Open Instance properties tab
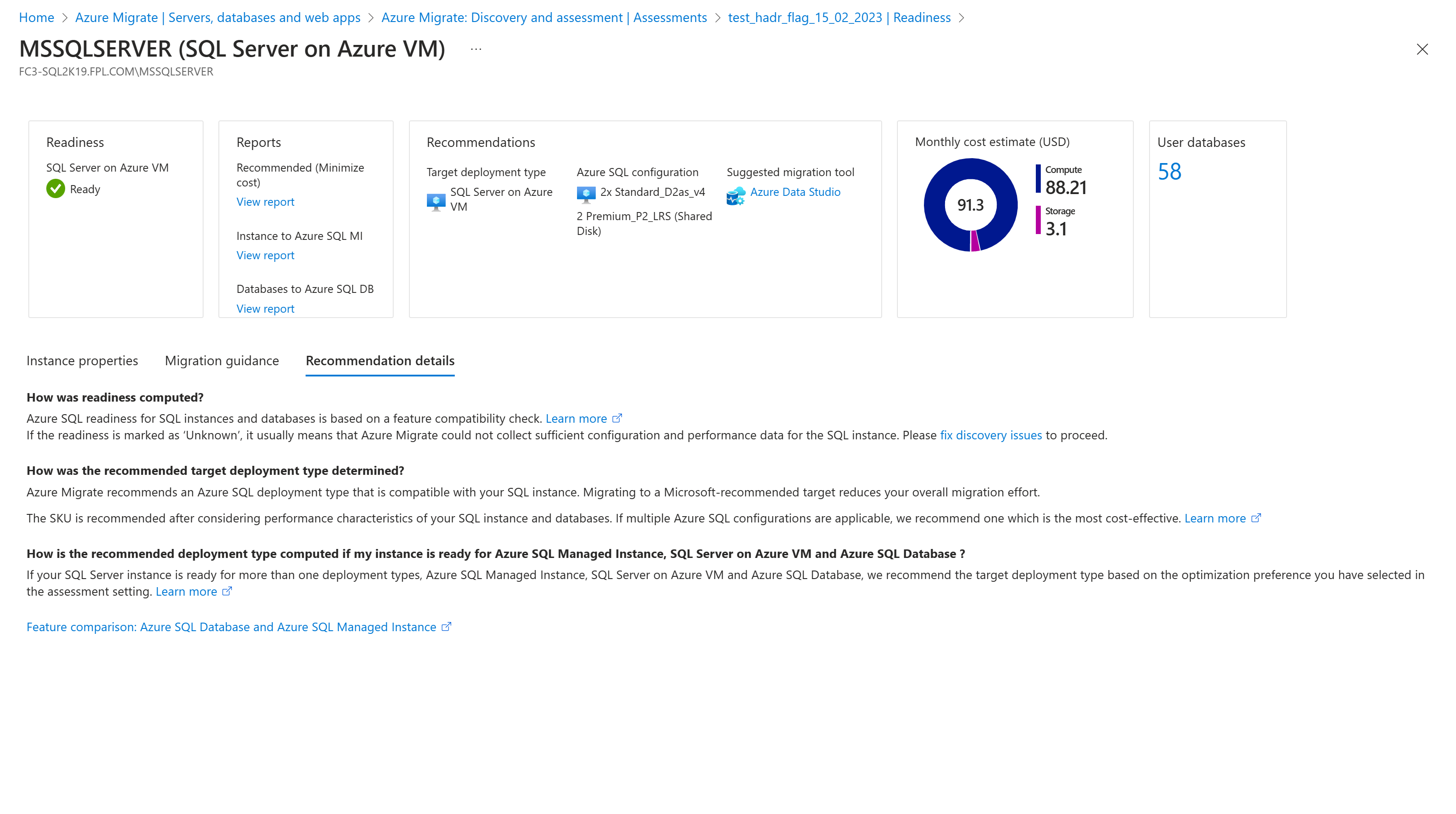Image resolution: width=1456 pixels, height=814 pixels. [82, 360]
